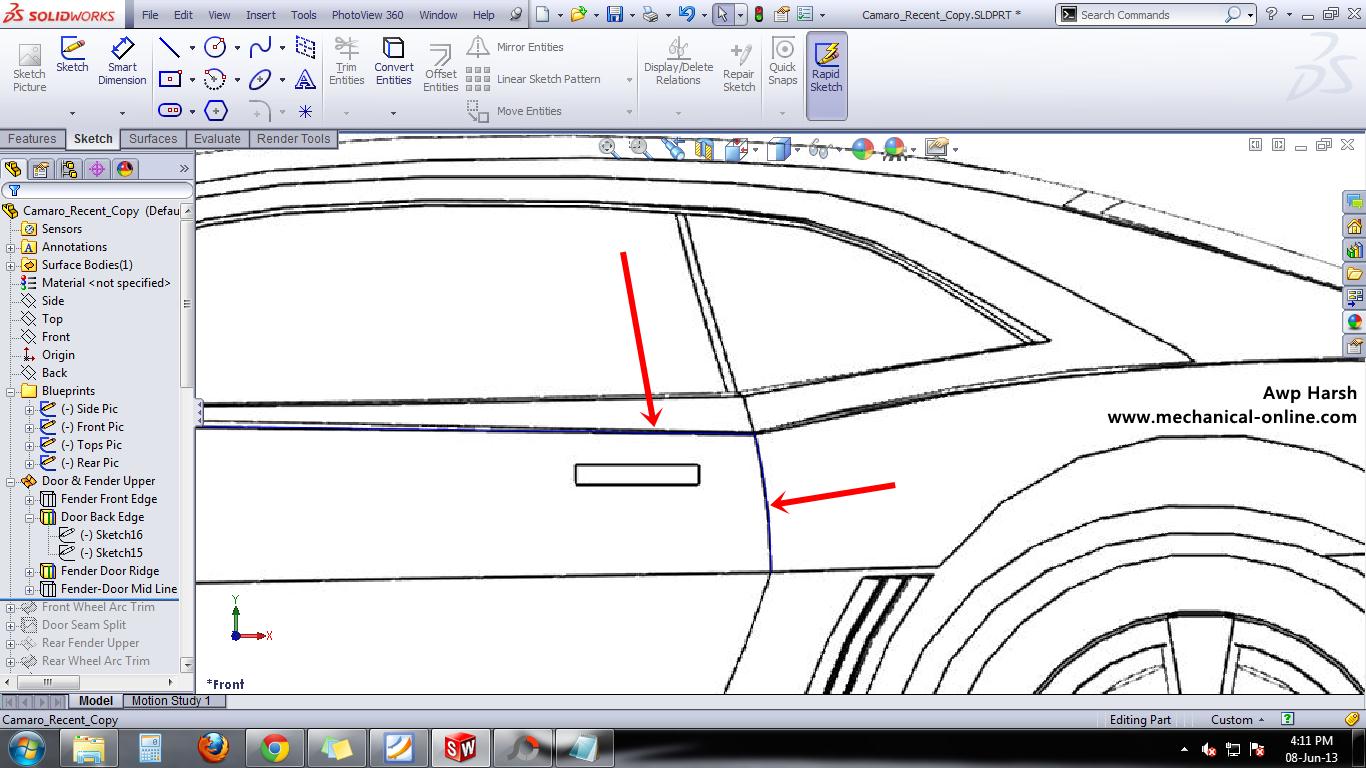Collapse the Door Back Edge feature
This screenshot has width=1366, height=768.
(30, 517)
